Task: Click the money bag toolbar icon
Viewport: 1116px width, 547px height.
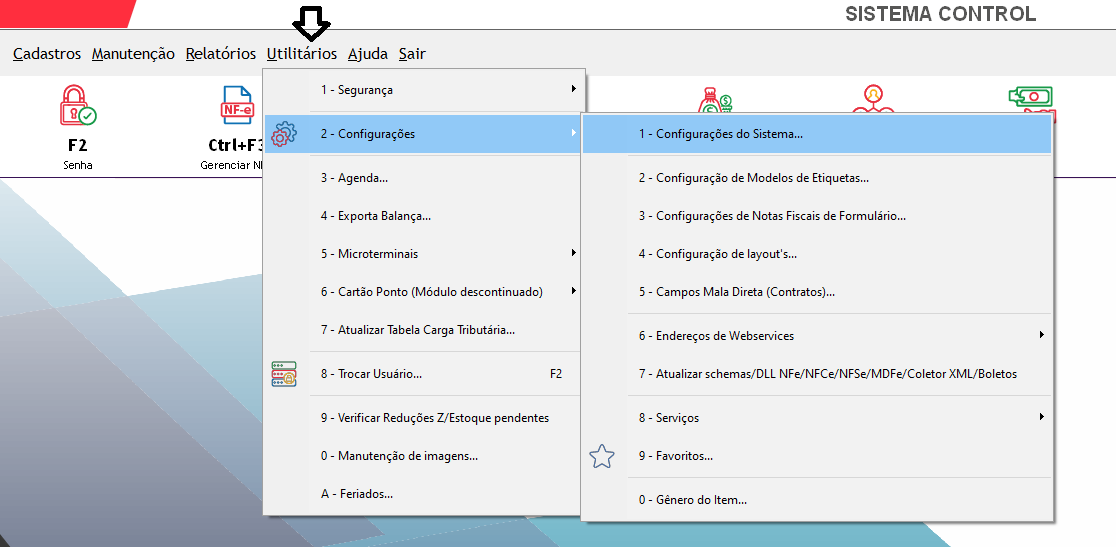Action: (715, 100)
